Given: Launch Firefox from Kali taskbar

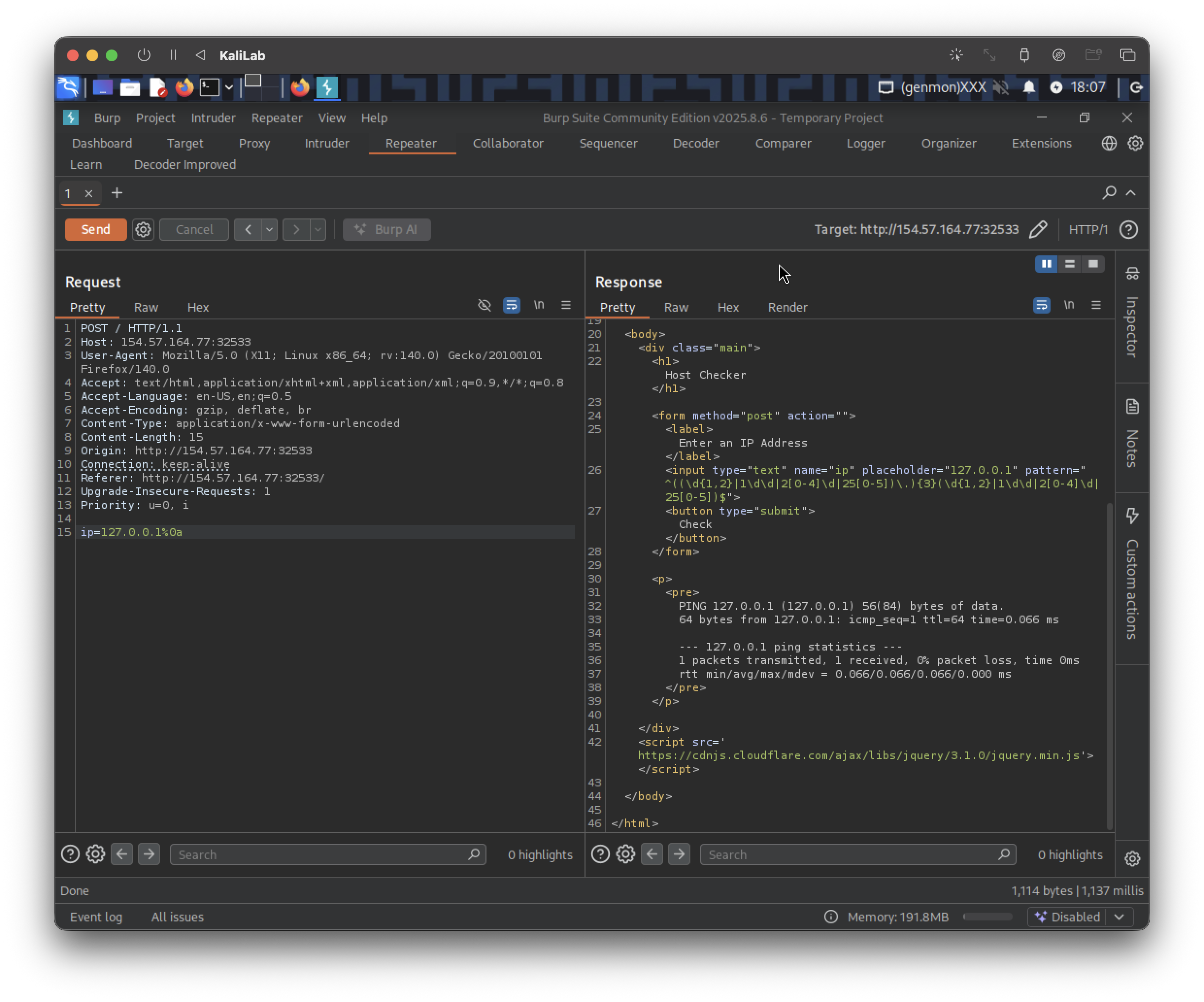Looking at the screenshot, I should coord(184,88).
